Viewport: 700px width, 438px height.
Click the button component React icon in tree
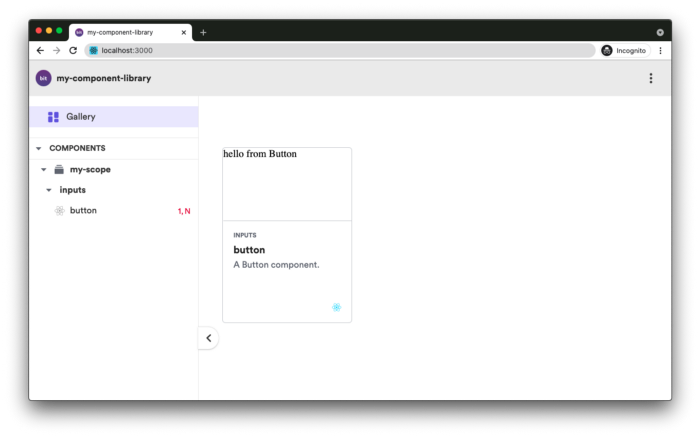click(60, 211)
